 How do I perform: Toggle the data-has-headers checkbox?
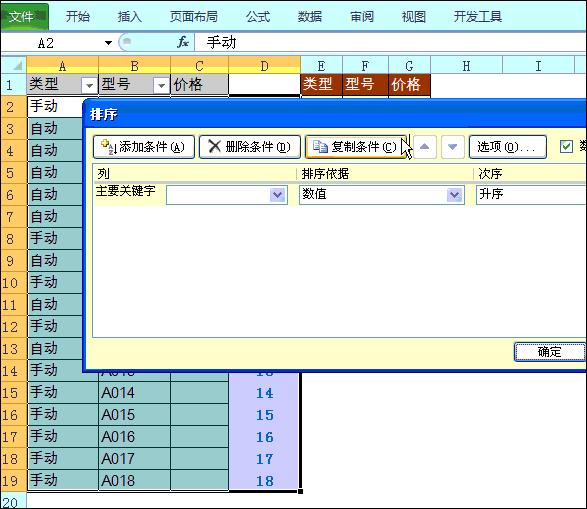coord(566,146)
